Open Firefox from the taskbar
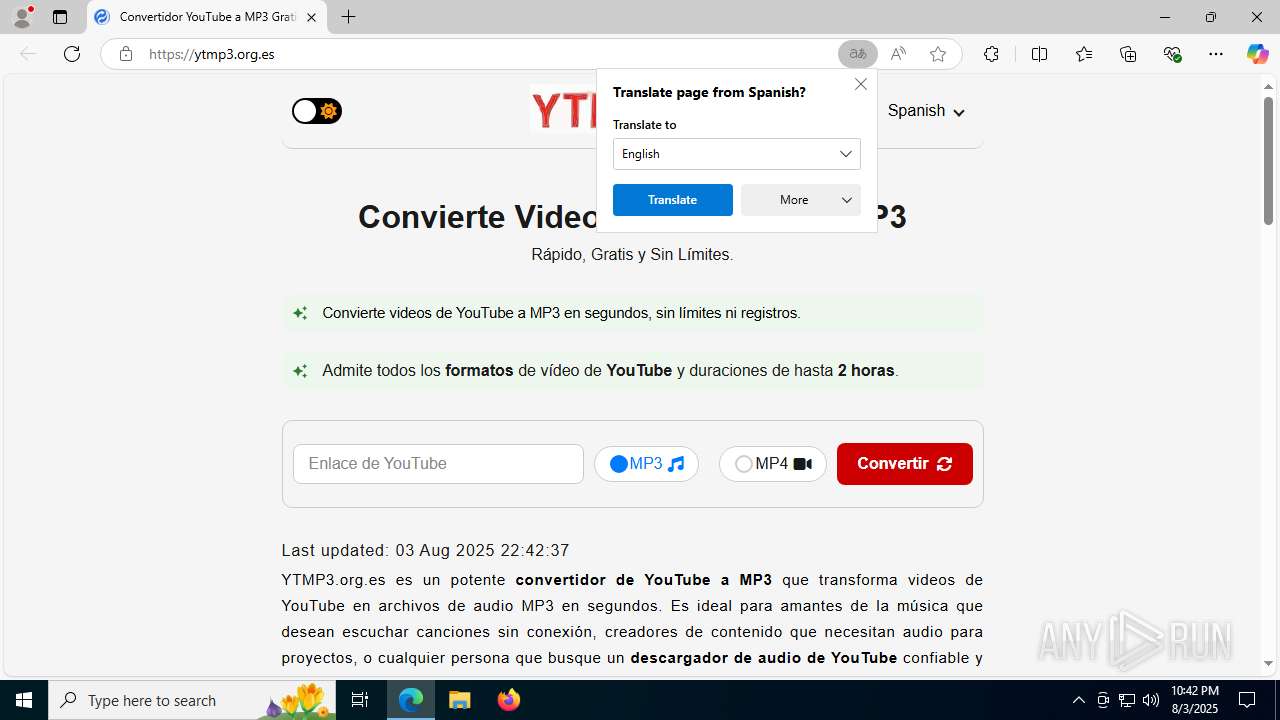 (x=508, y=700)
